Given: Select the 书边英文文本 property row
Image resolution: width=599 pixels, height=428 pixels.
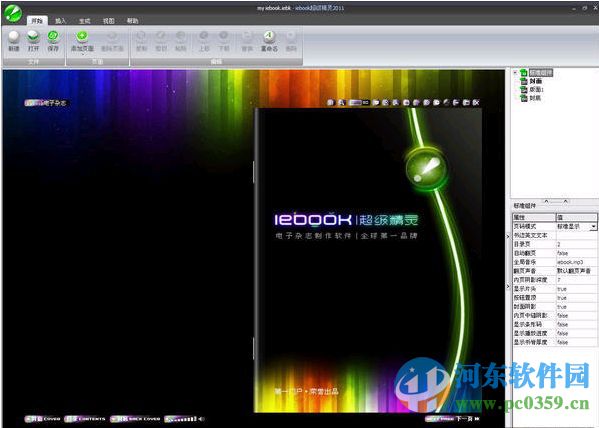Looking at the screenshot, I should pyautogui.click(x=555, y=235).
